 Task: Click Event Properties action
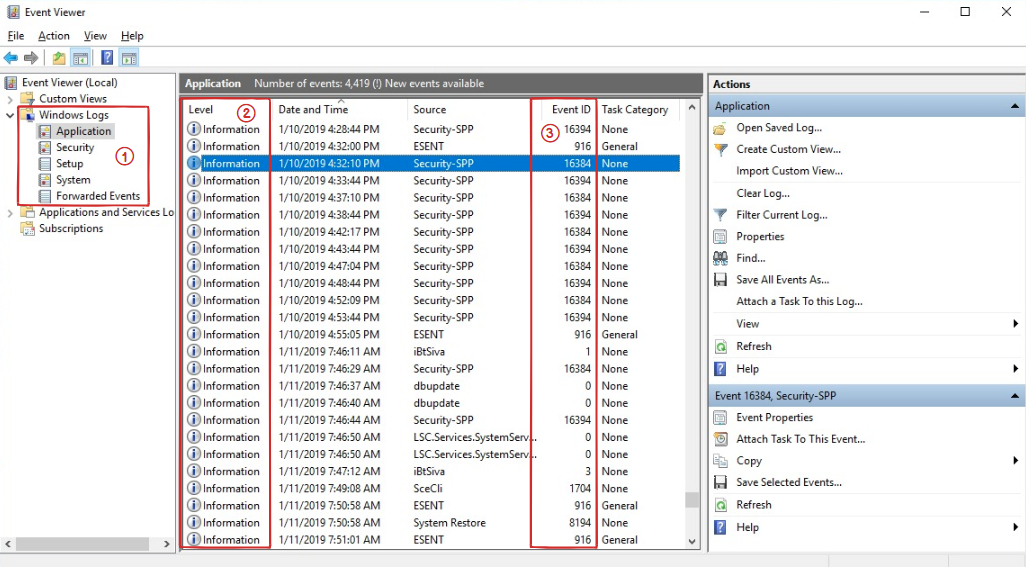774,417
